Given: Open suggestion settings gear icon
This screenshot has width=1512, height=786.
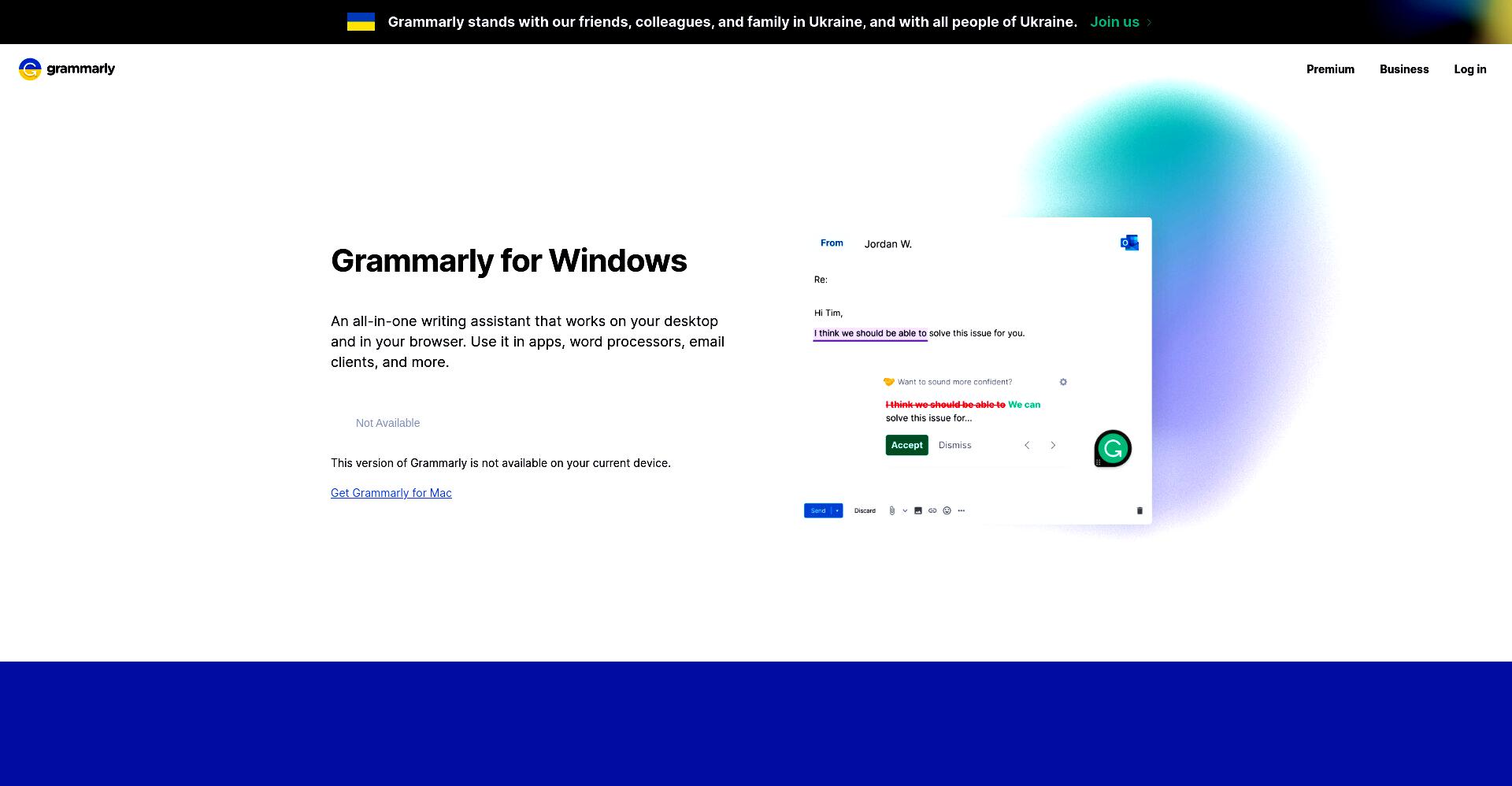Looking at the screenshot, I should [1063, 382].
